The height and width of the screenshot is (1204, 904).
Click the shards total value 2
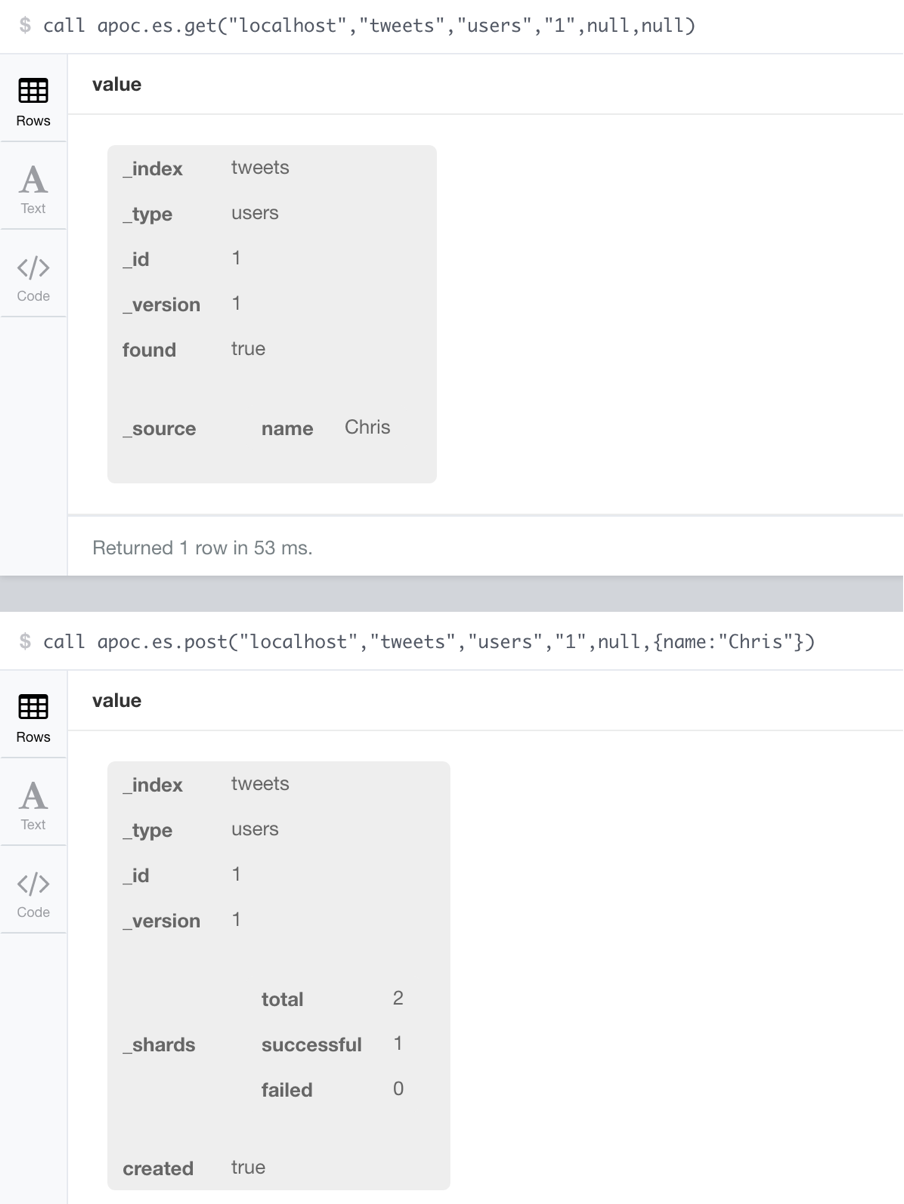point(398,998)
